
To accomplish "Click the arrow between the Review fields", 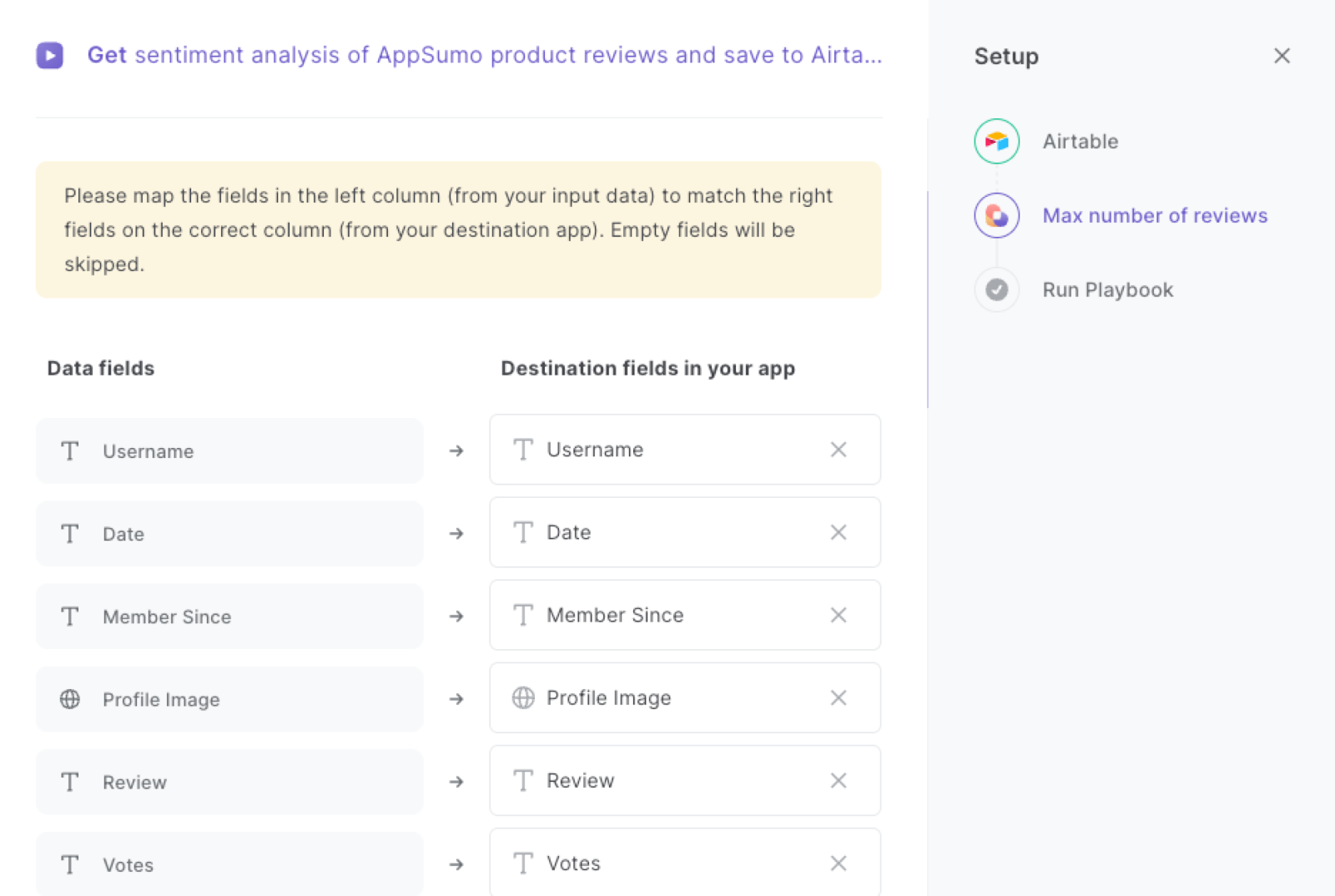I will (x=456, y=781).
